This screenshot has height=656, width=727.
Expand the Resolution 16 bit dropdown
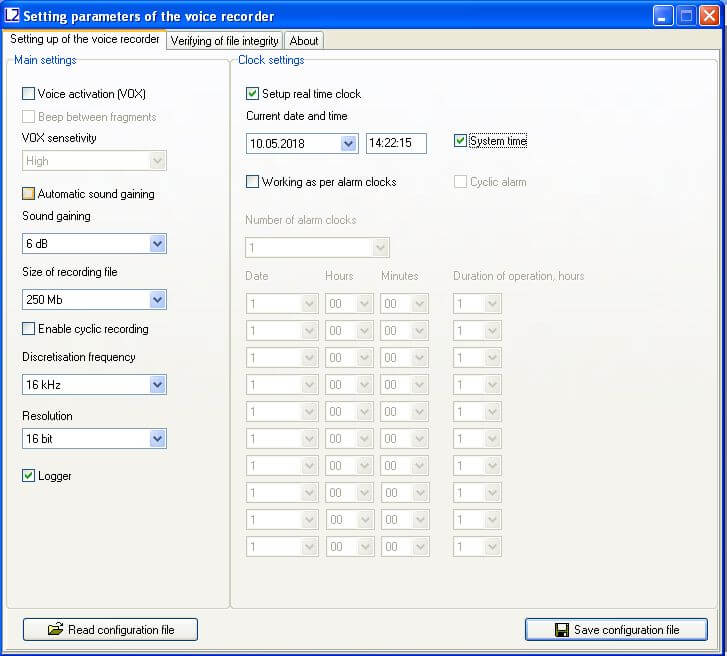157,439
